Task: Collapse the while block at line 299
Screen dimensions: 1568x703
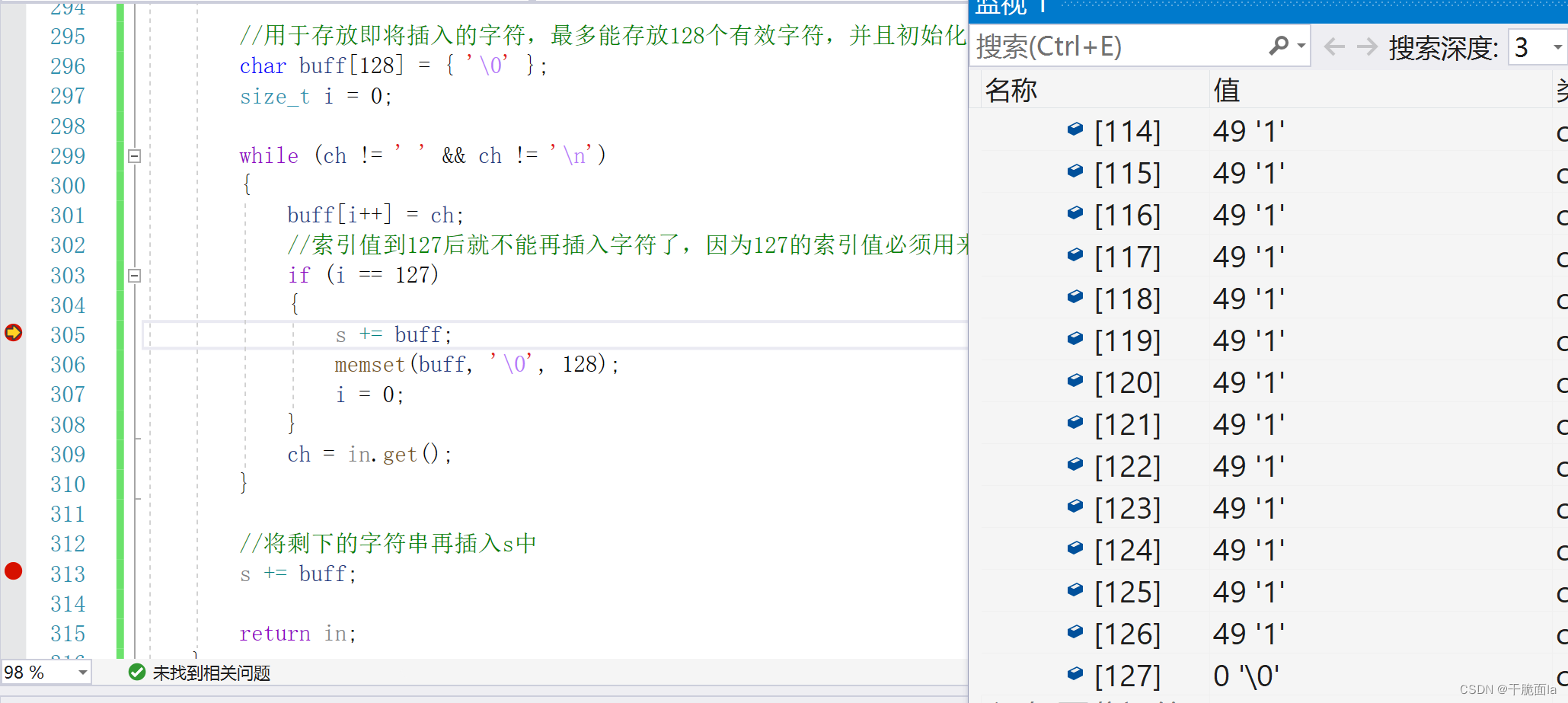Action: [135, 156]
